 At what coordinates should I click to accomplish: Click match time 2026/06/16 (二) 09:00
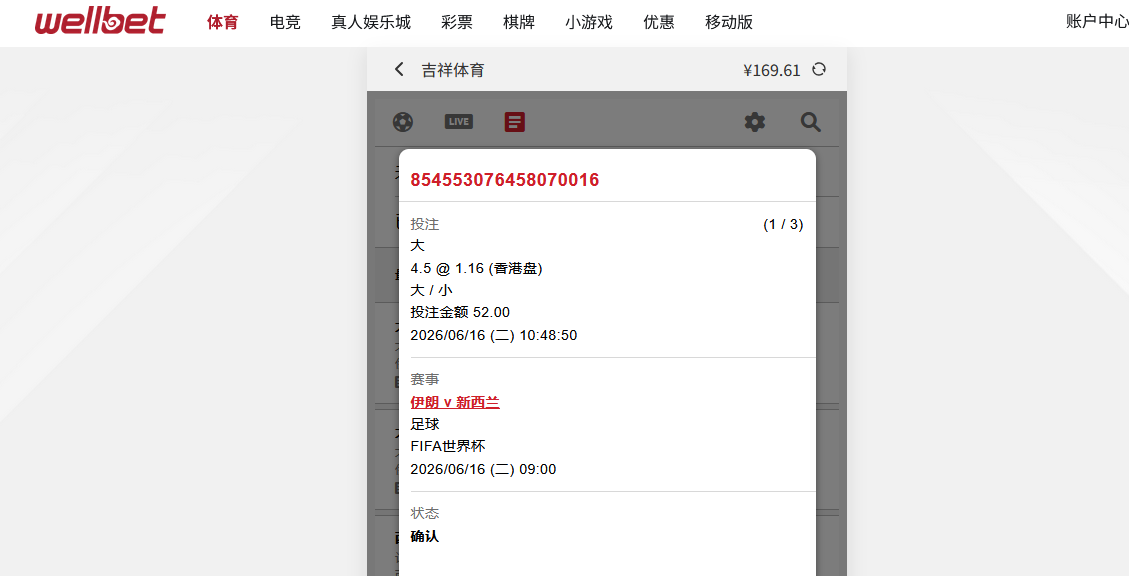pos(483,469)
